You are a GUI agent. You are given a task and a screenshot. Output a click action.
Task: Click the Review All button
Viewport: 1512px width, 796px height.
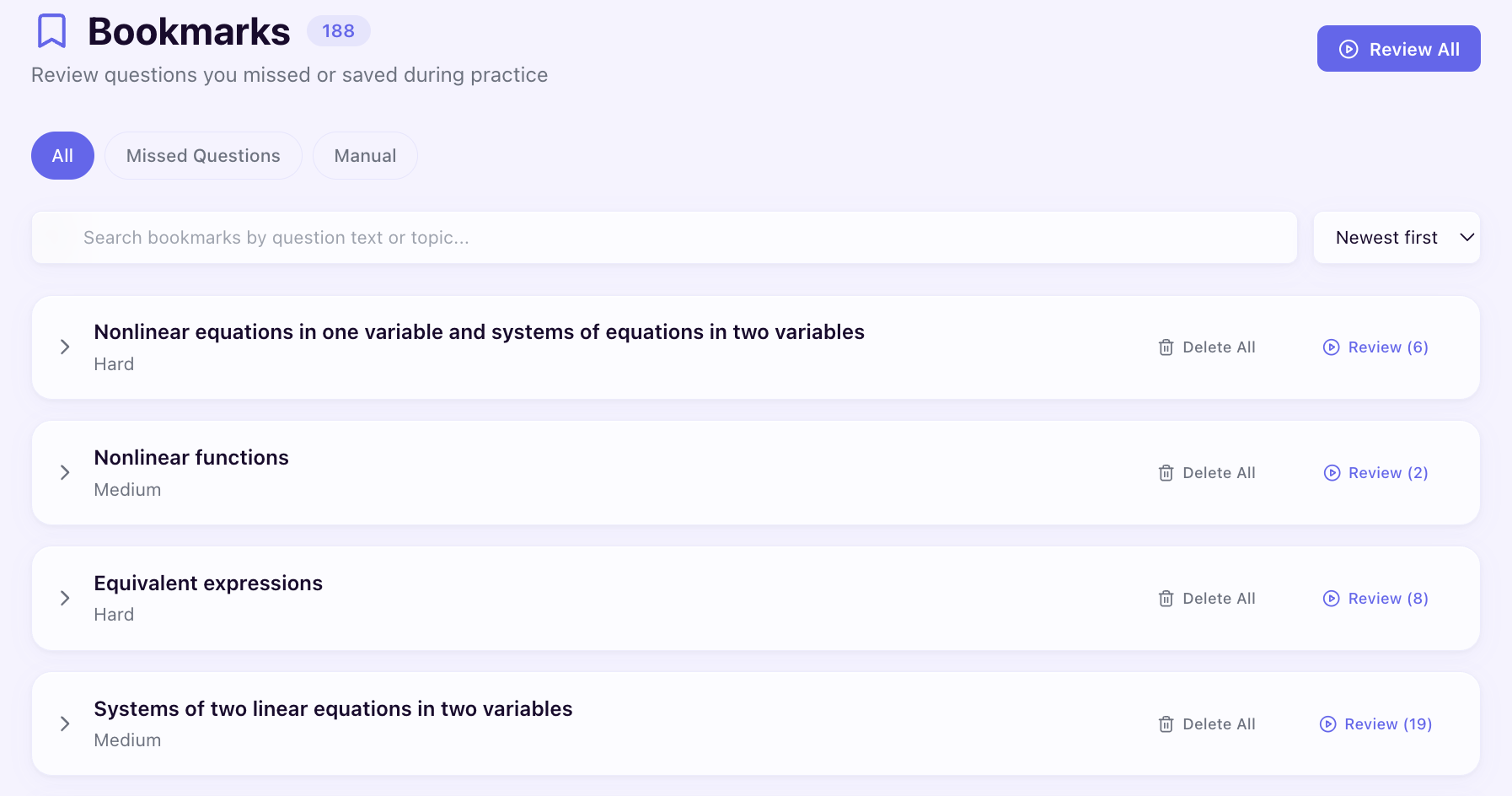[x=1398, y=48]
